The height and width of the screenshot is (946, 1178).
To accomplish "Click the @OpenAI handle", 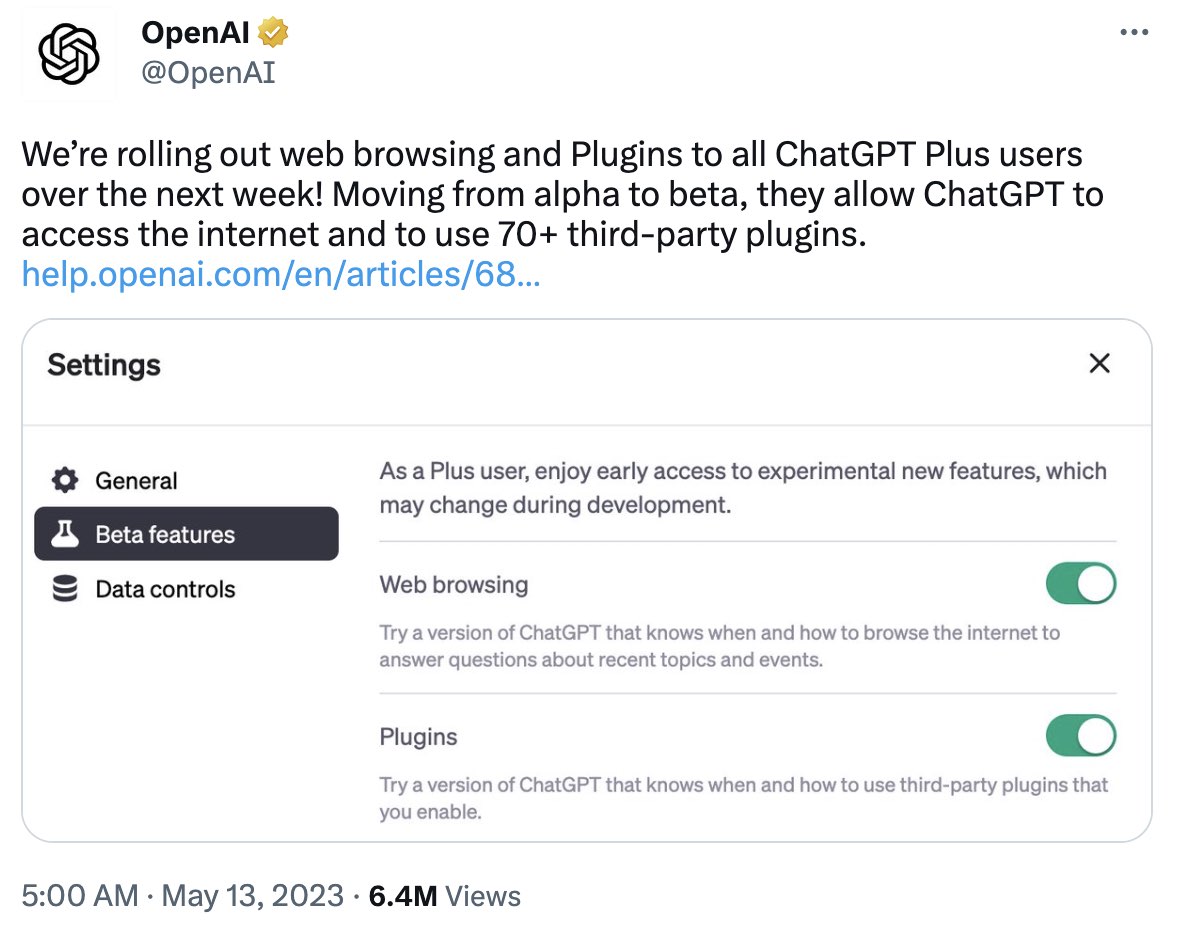I will [x=208, y=72].
